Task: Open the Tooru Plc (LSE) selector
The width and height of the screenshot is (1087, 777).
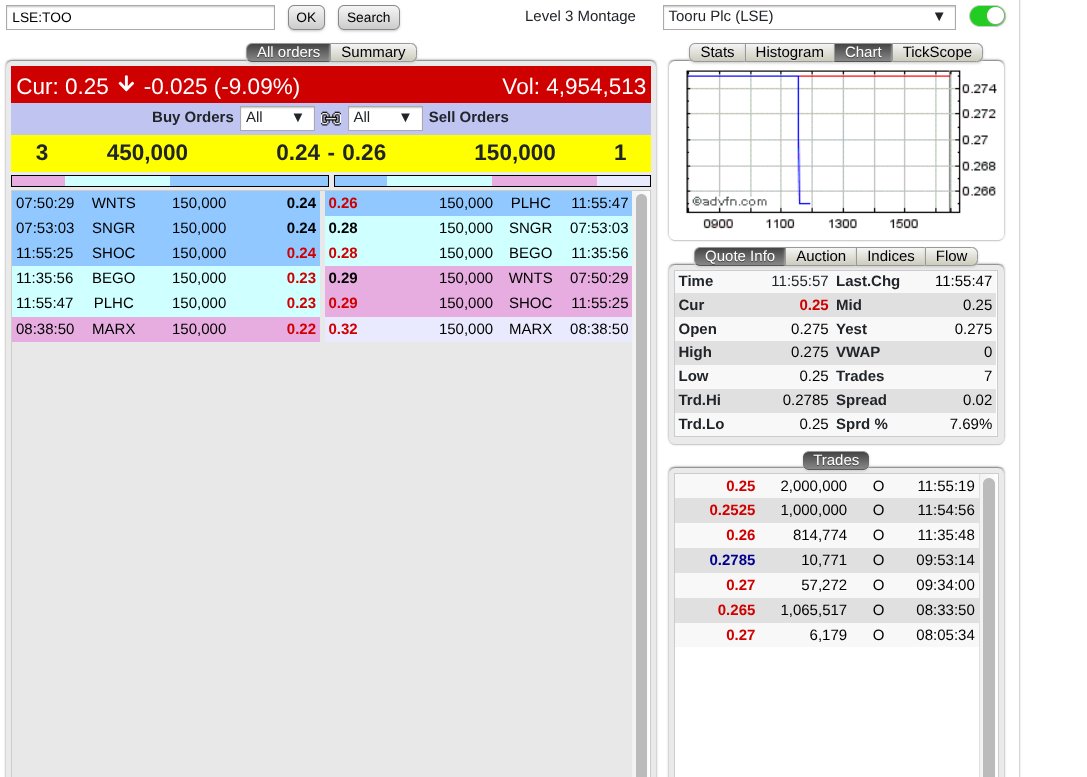Action: click(809, 17)
